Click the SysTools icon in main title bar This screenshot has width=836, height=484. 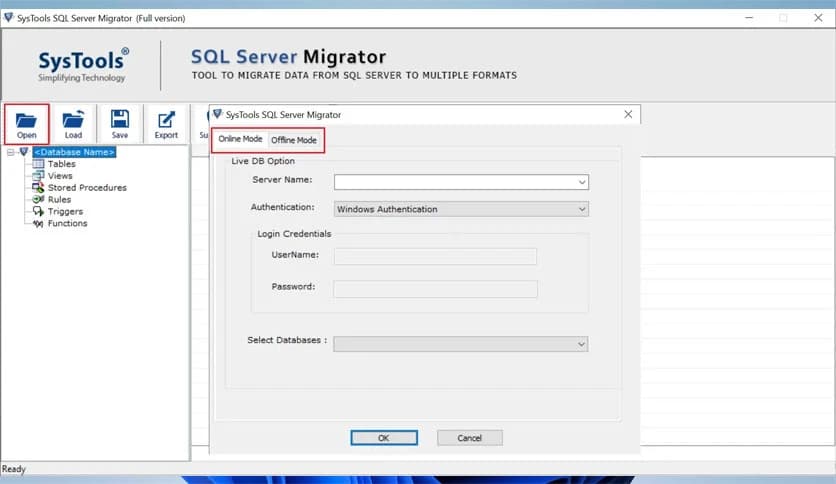[9, 18]
